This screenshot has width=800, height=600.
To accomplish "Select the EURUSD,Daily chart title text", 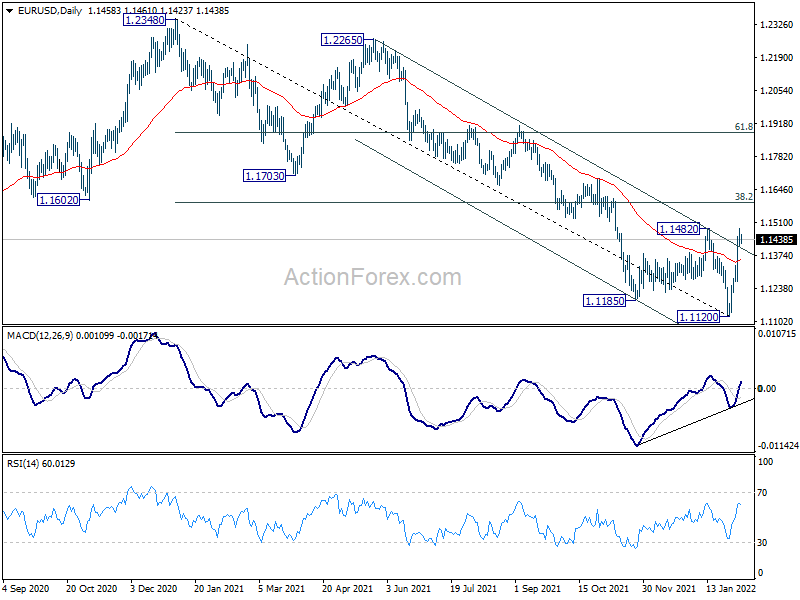I will tap(49, 11).
